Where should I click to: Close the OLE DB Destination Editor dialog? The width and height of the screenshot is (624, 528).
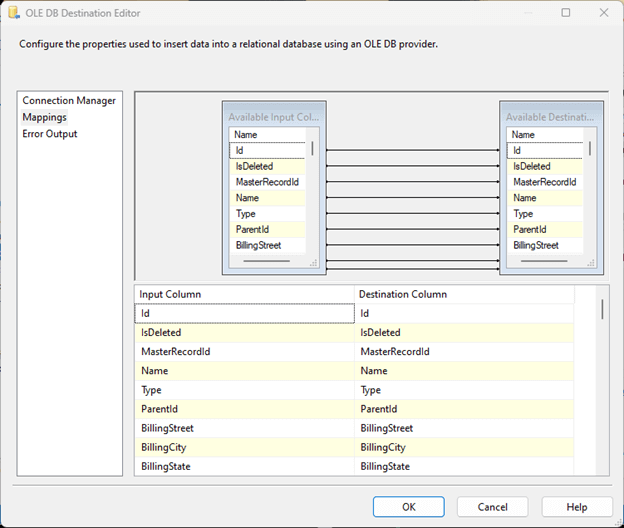click(604, 13)
